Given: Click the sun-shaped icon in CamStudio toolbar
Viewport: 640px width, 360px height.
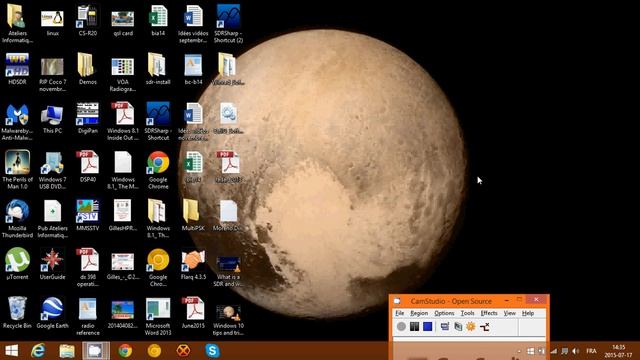Looking at the screenshot, I should coord(471,327).
